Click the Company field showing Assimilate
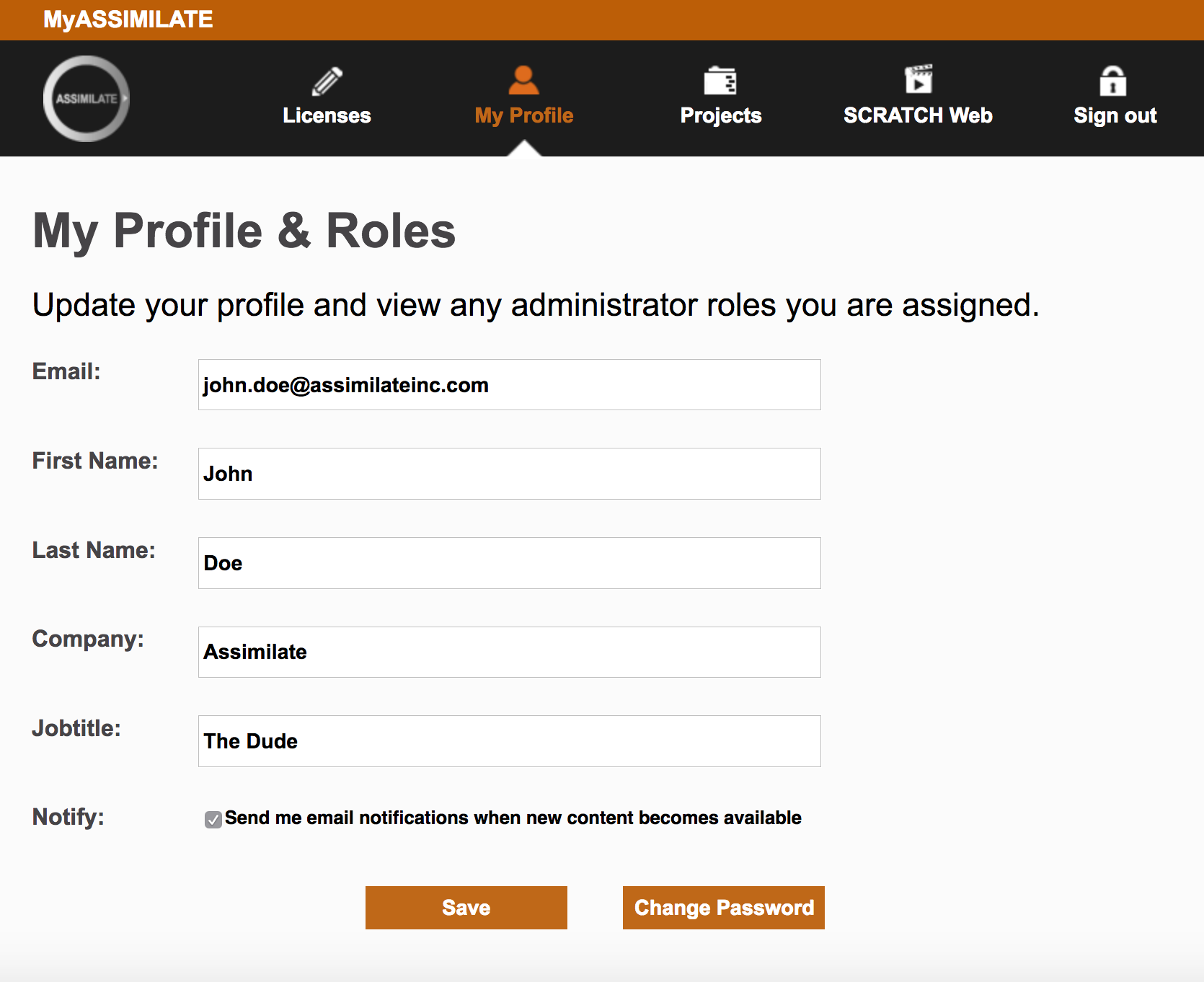 tap(510, 652)
